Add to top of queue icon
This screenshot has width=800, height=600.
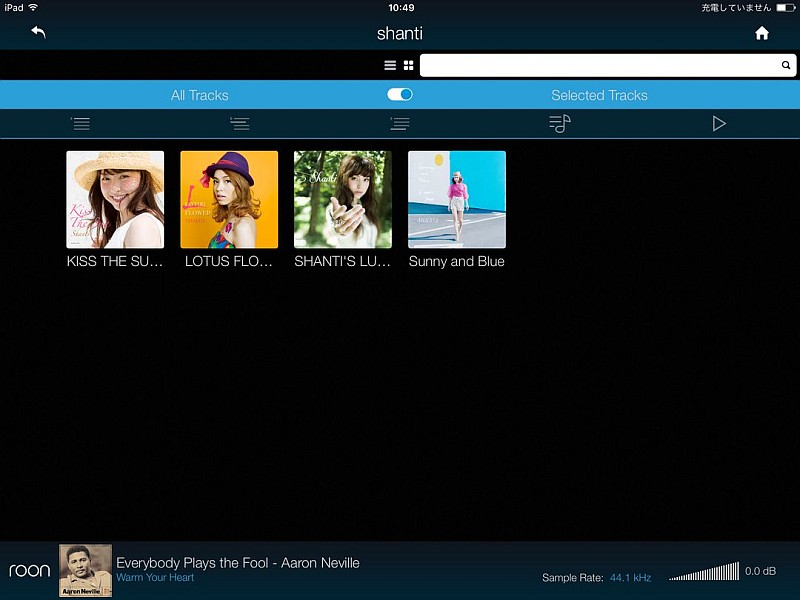(81, 123)
